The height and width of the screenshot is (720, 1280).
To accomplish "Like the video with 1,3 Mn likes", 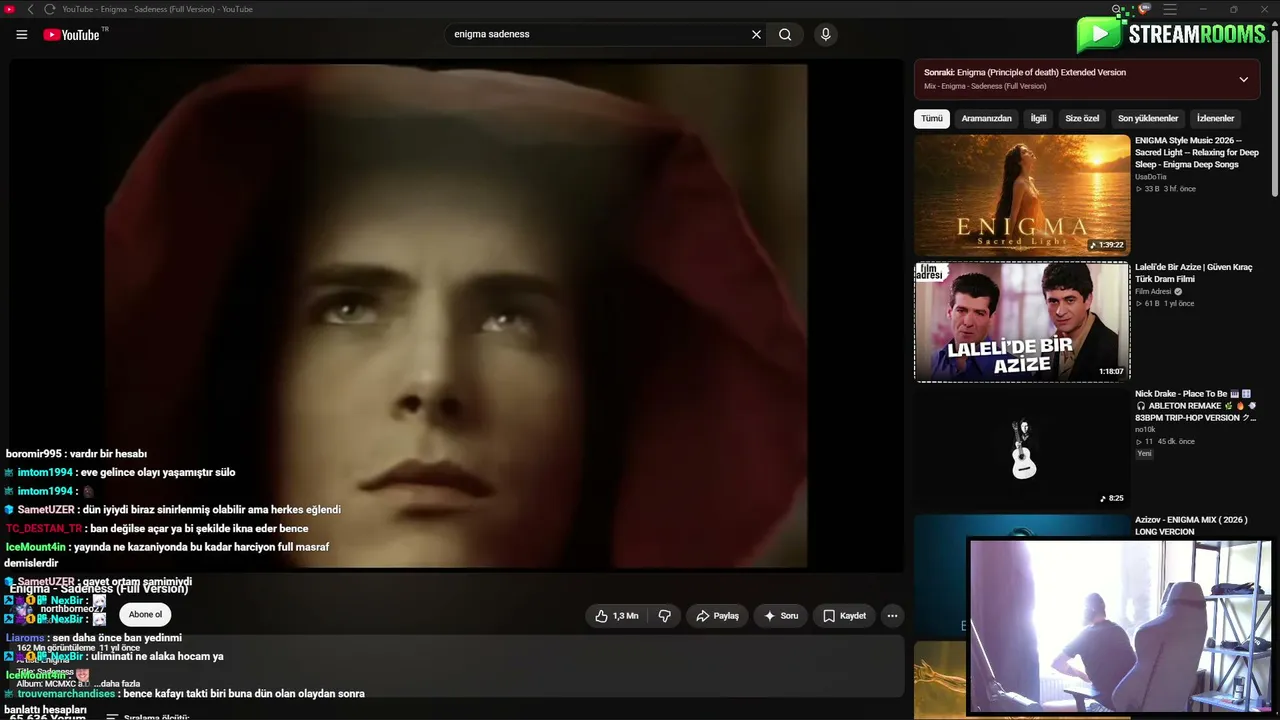I will (617, 616).
